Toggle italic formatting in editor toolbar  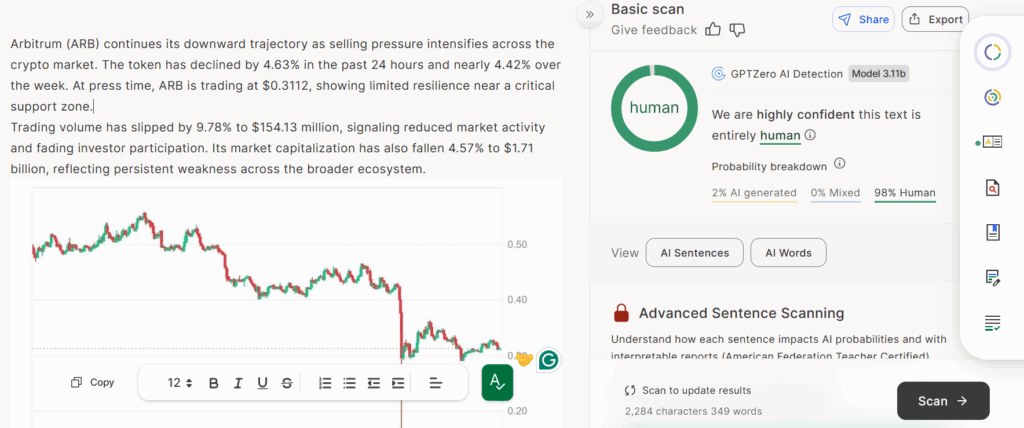[238, 383]
